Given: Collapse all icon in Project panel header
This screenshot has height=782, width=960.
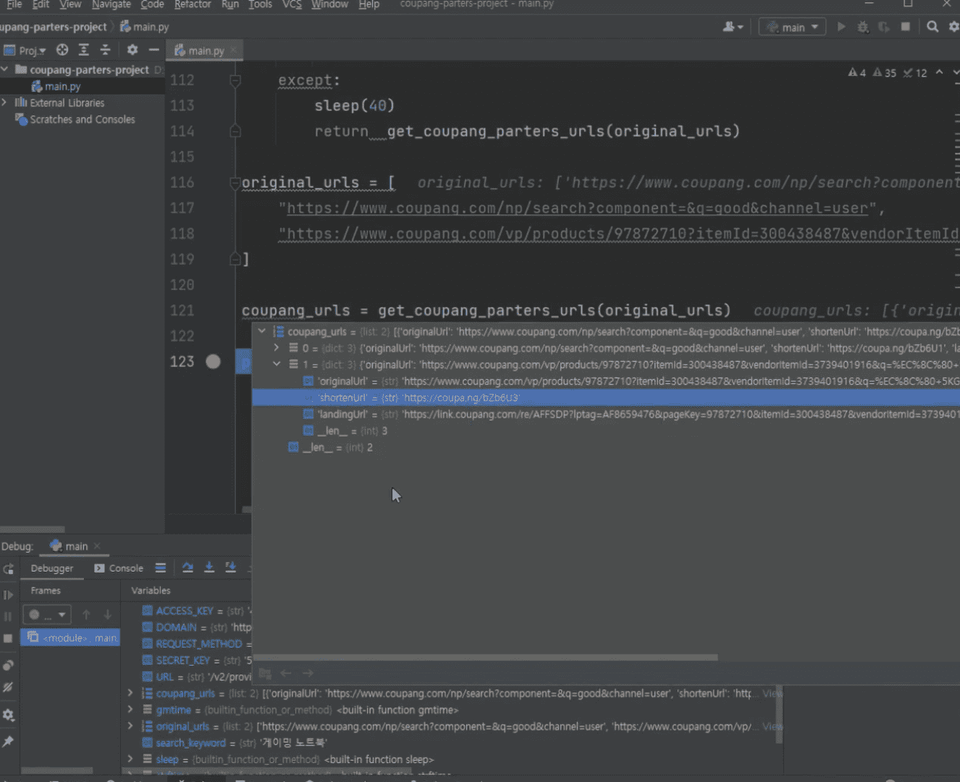Looking at the screenshot, I should (x=105, y=50).
